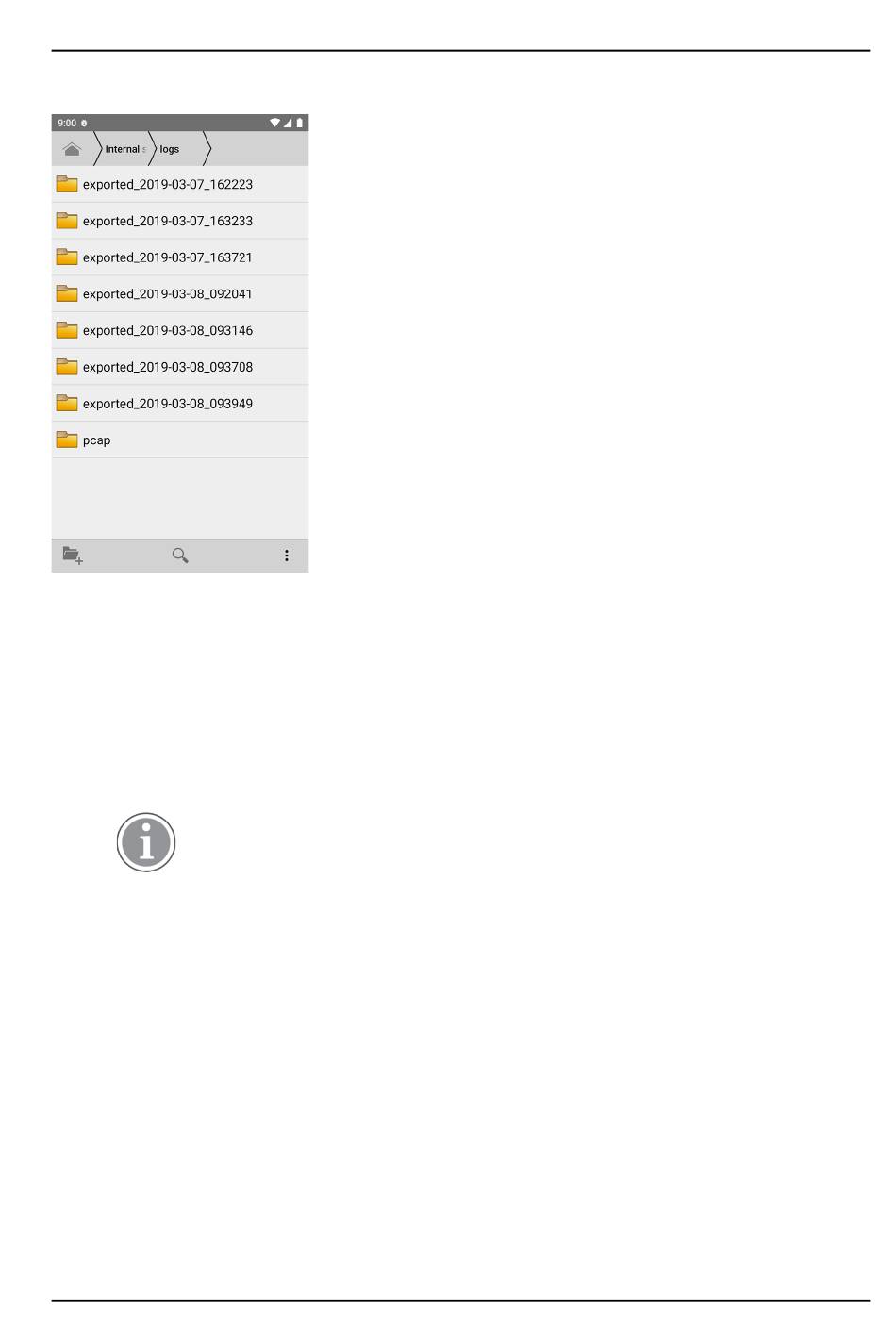Tap the cellular signal icon
Screen dimensions: 896x1328
[288, 123]
